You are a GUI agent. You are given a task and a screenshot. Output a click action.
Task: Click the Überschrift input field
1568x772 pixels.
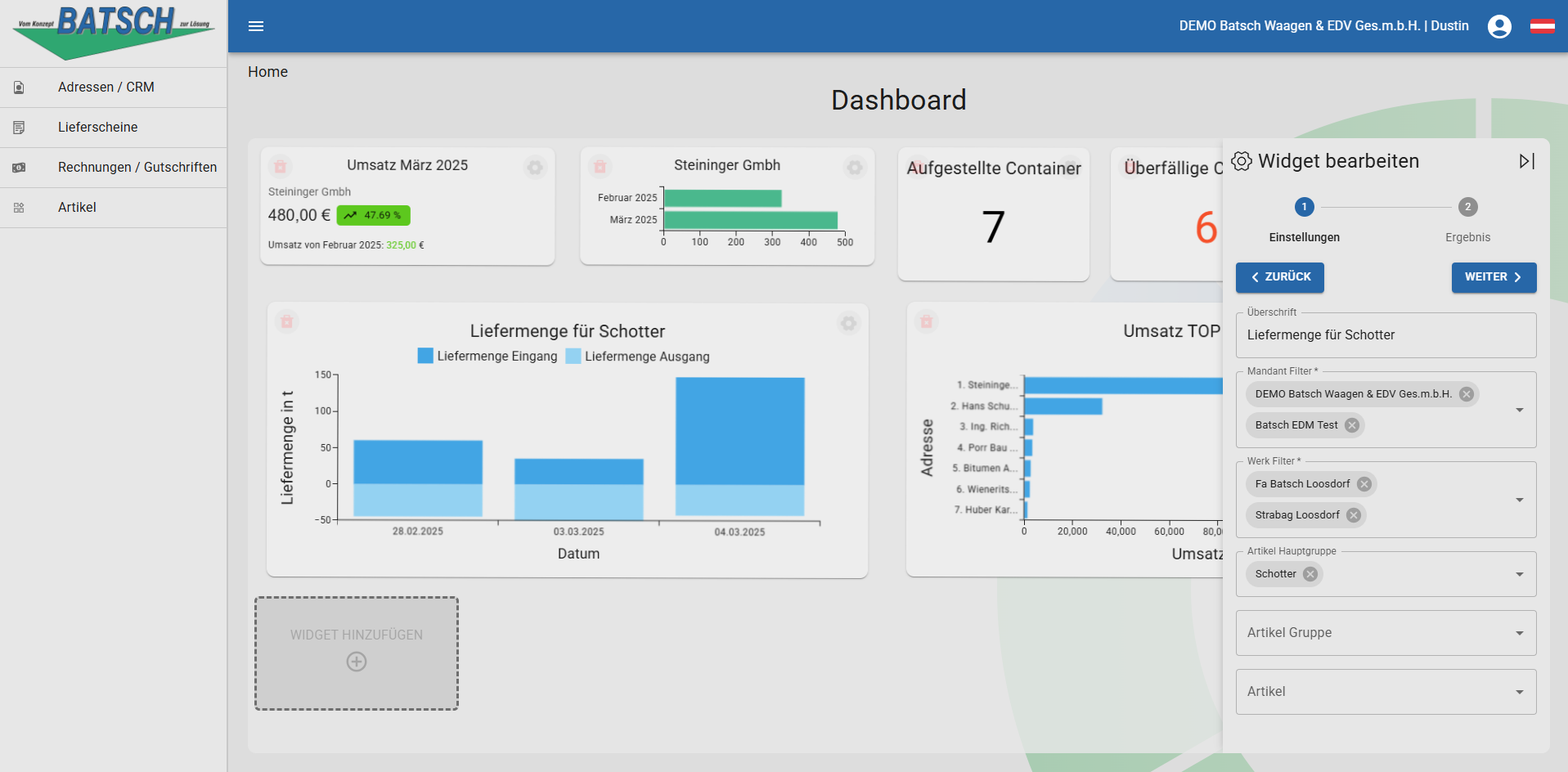(x=1386, y=335)
